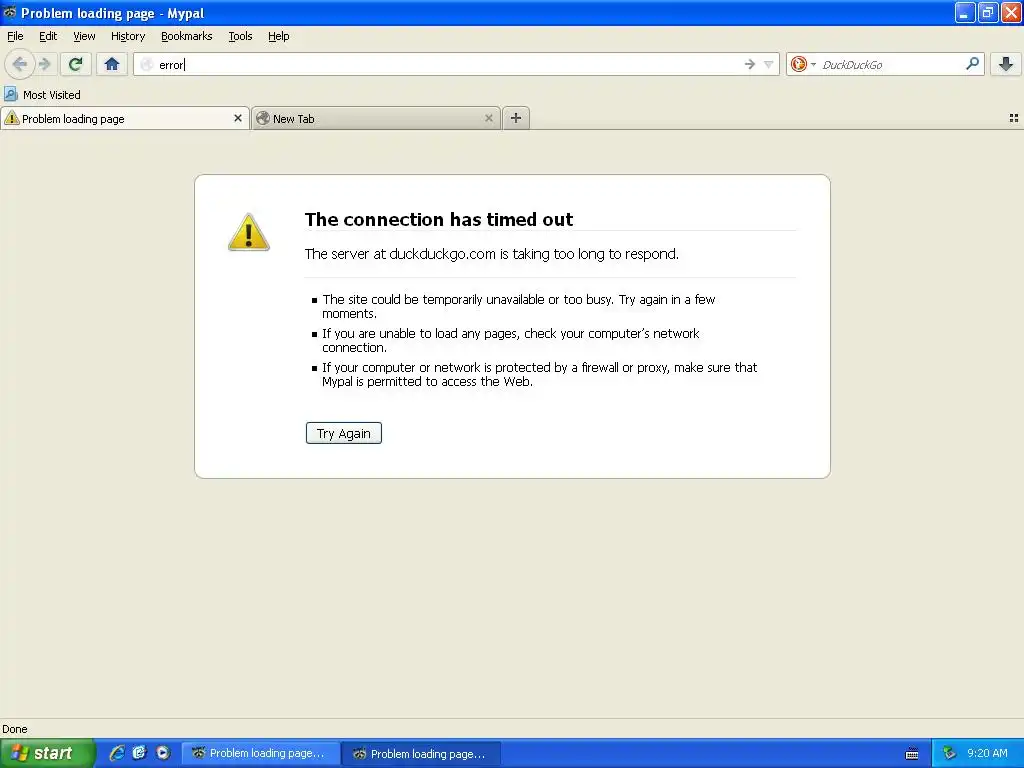1024x768 pixels.
Task: Open the View menu
Action: [84, 36]
